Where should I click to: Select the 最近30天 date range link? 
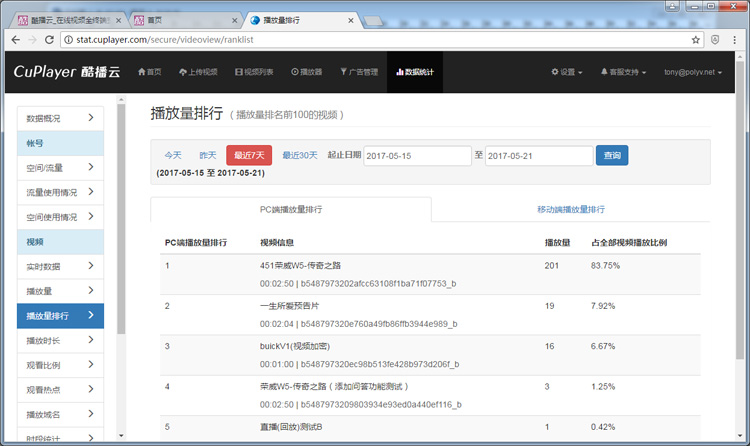click(299, 156)
